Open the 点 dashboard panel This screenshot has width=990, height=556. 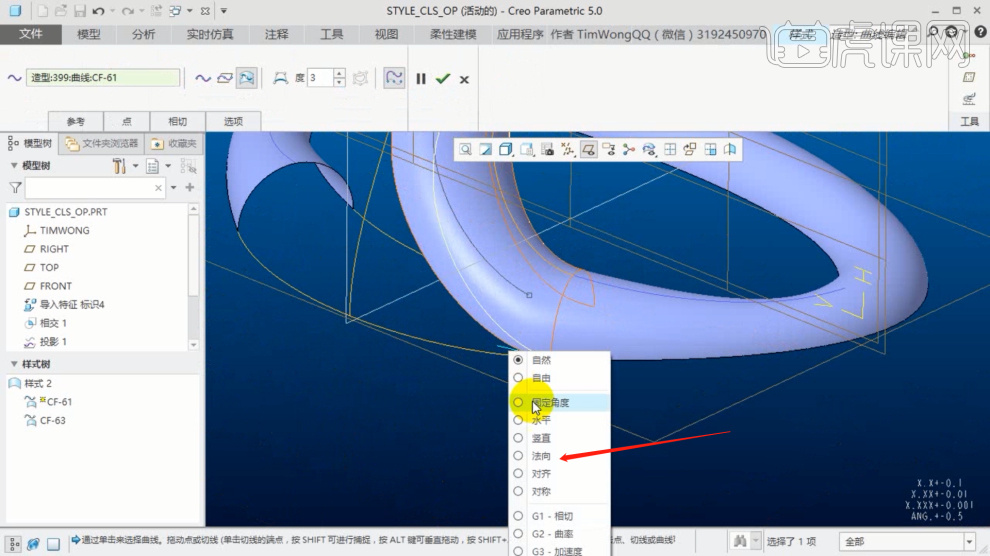[126, 121]
